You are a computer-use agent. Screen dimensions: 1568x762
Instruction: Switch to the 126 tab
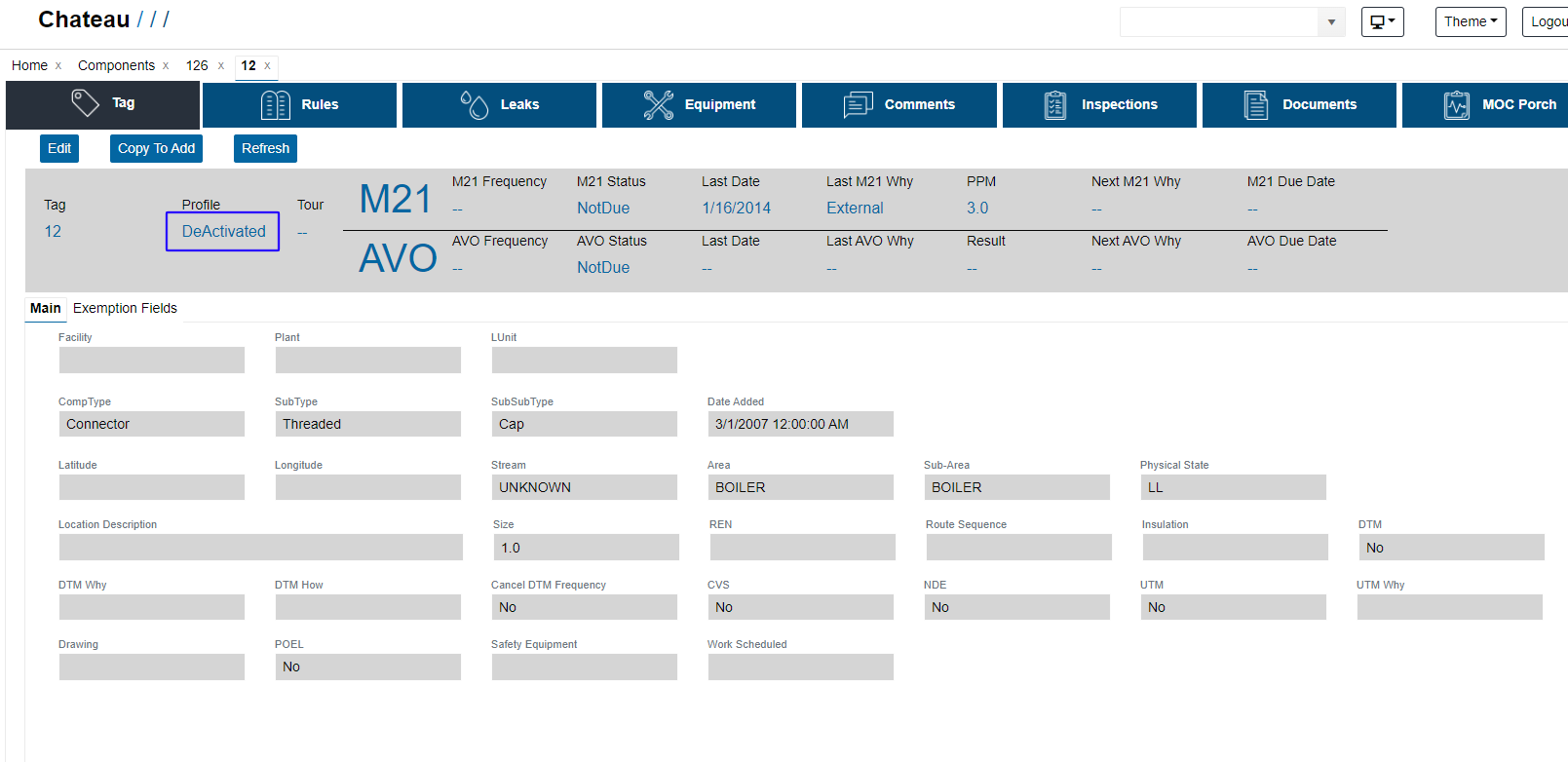click(197, 65)
